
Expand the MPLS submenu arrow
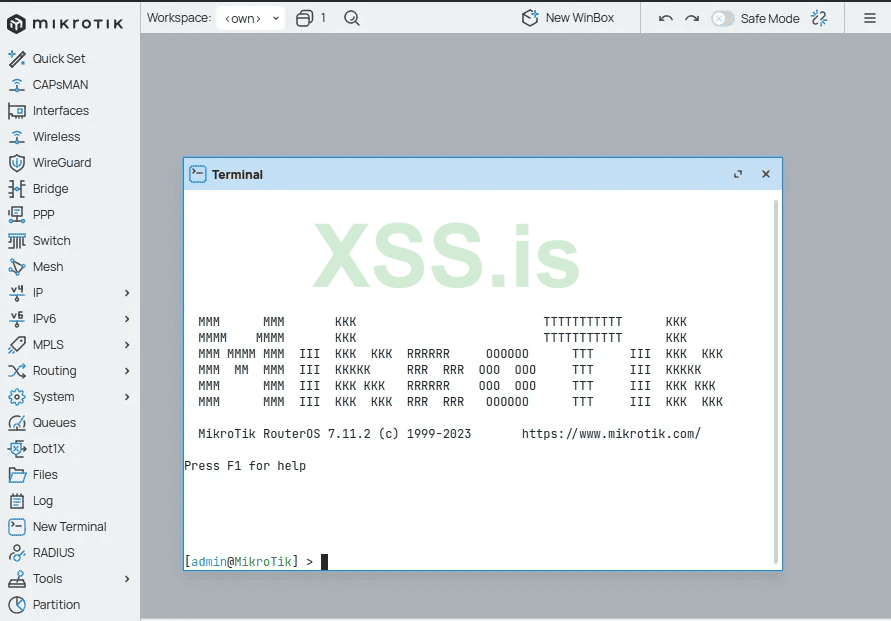[127, 345]
